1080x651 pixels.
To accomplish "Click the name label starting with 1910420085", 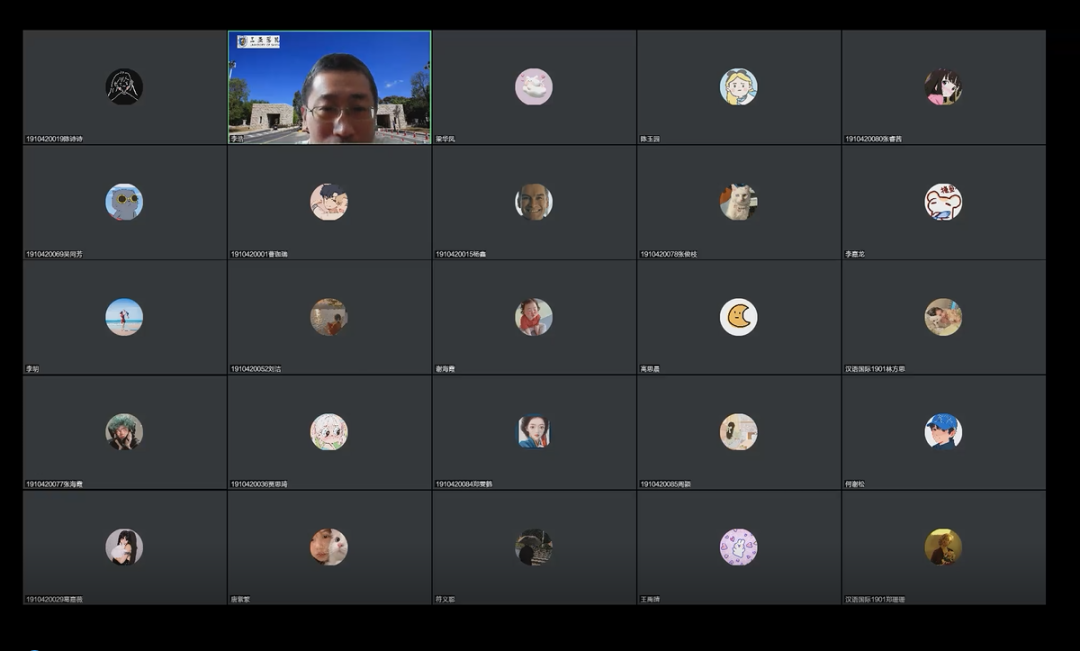I will point(665,484).
